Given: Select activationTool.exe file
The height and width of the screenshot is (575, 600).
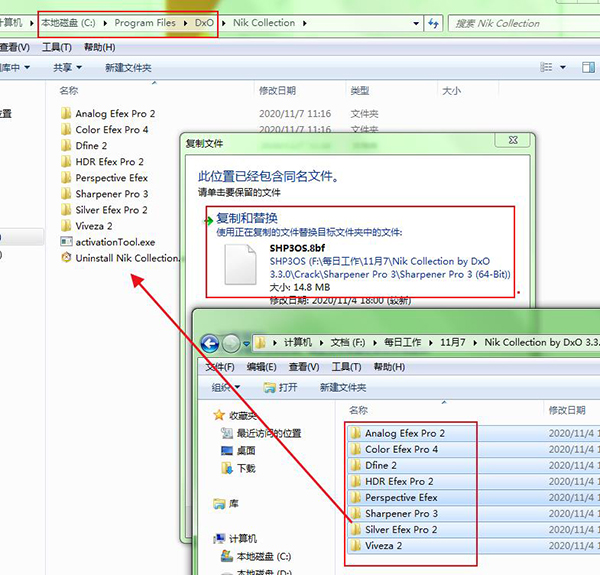Looking at the screenshot, I should [x=108, y=242].
